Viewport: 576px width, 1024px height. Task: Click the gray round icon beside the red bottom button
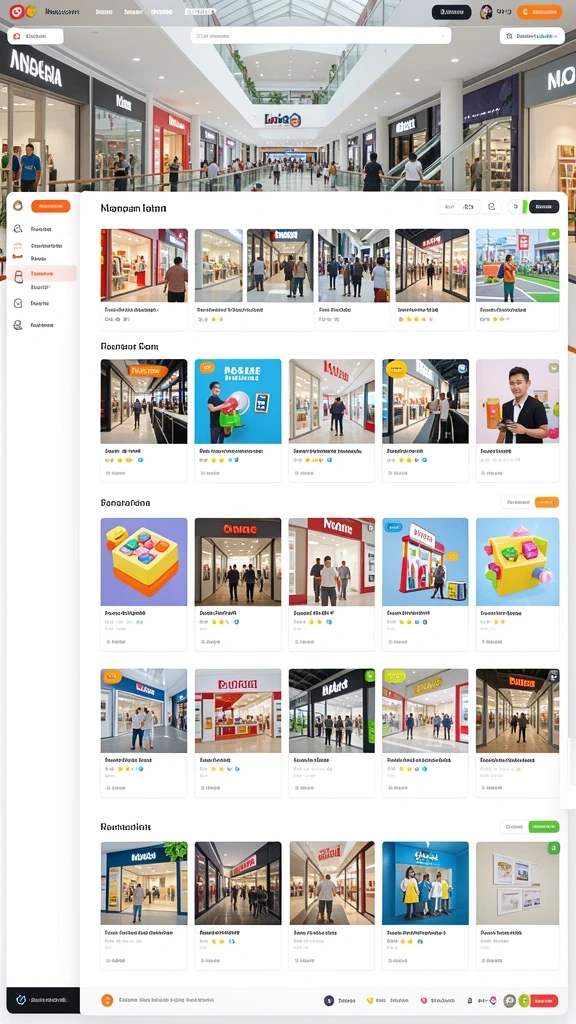(x=509, y=1000)
